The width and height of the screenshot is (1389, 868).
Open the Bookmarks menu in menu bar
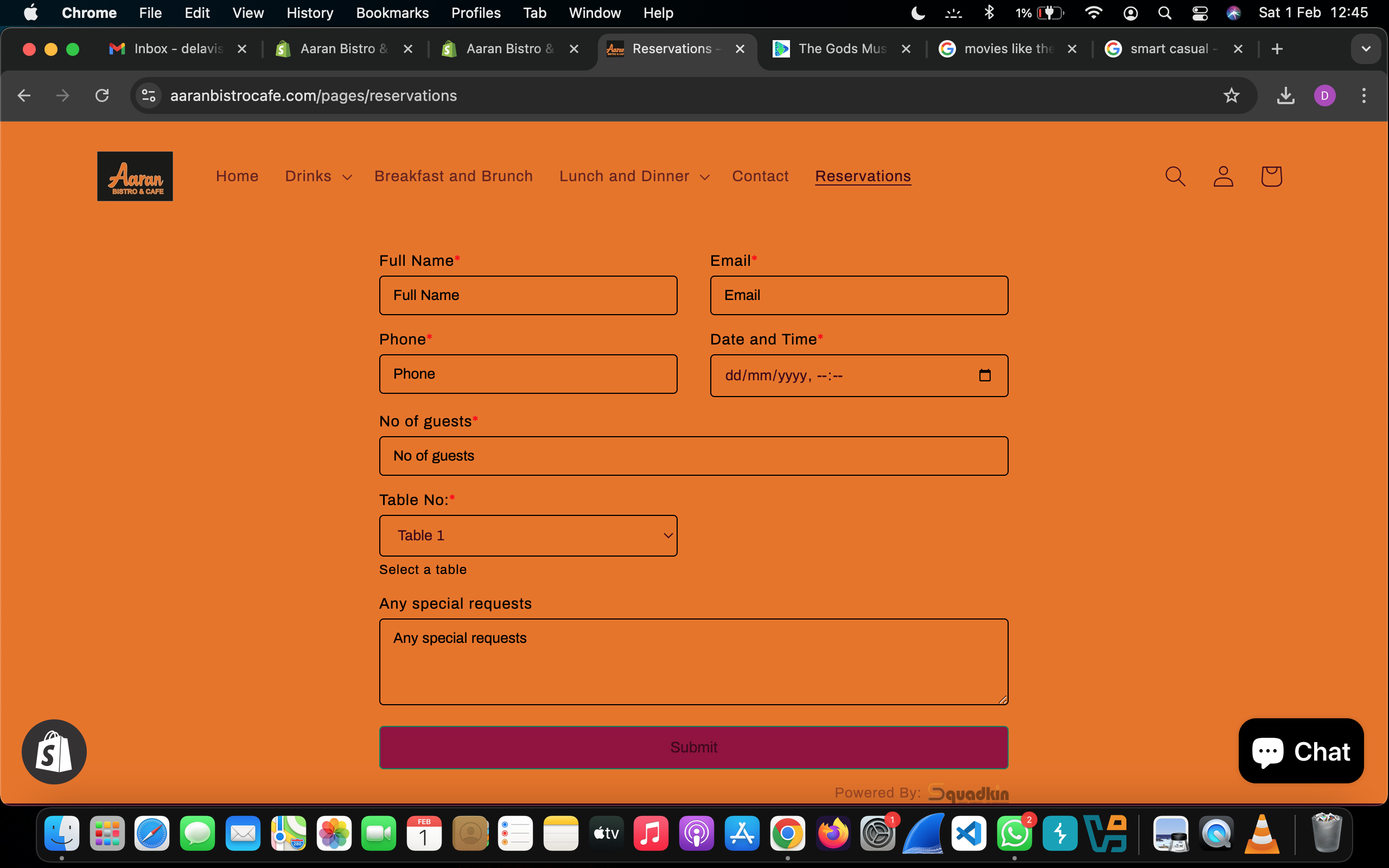point(392,12)
